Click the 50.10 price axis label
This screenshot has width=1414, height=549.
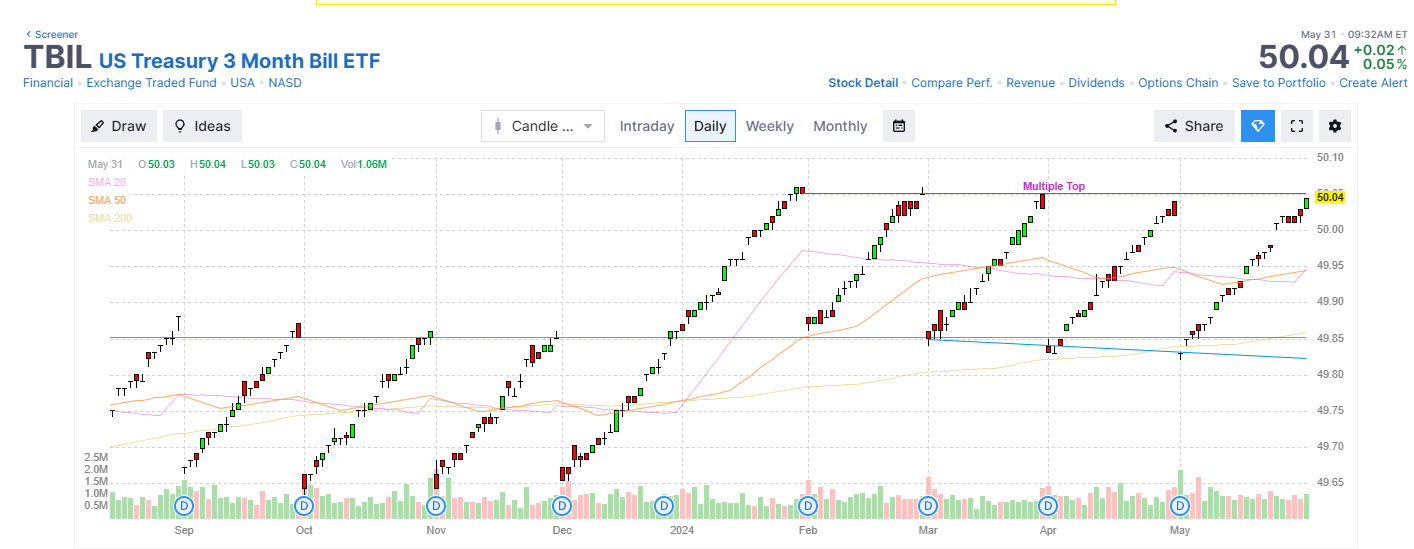(1330, 158)
